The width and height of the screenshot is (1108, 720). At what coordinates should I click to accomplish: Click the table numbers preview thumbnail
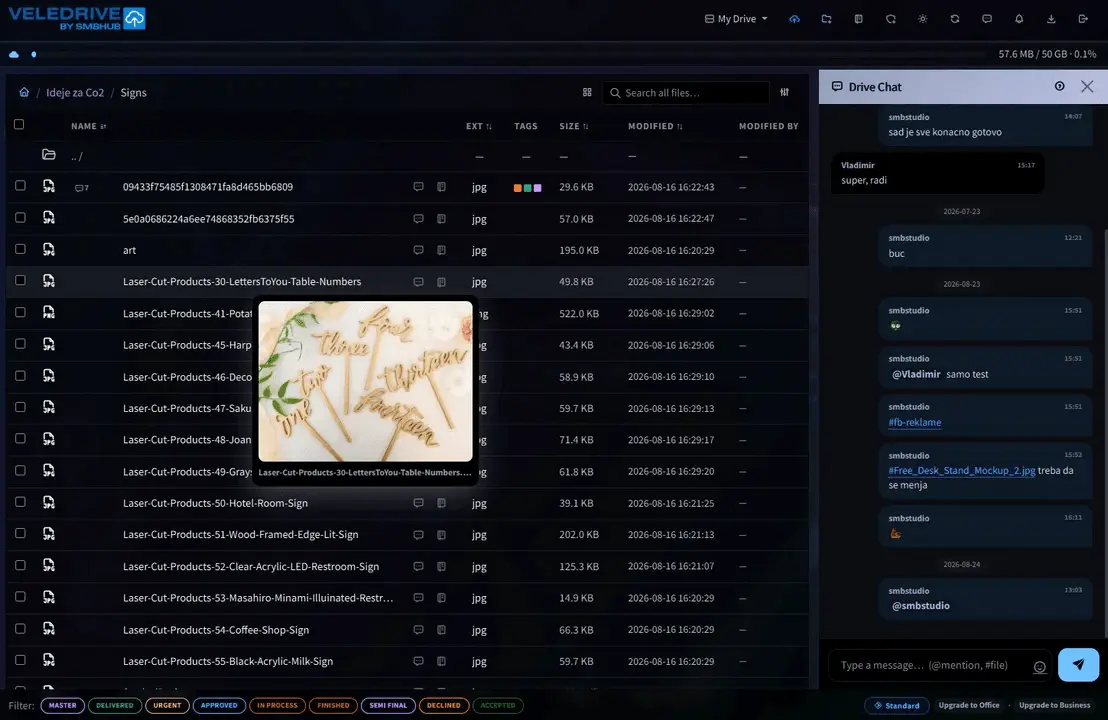[x=365, y=381]
